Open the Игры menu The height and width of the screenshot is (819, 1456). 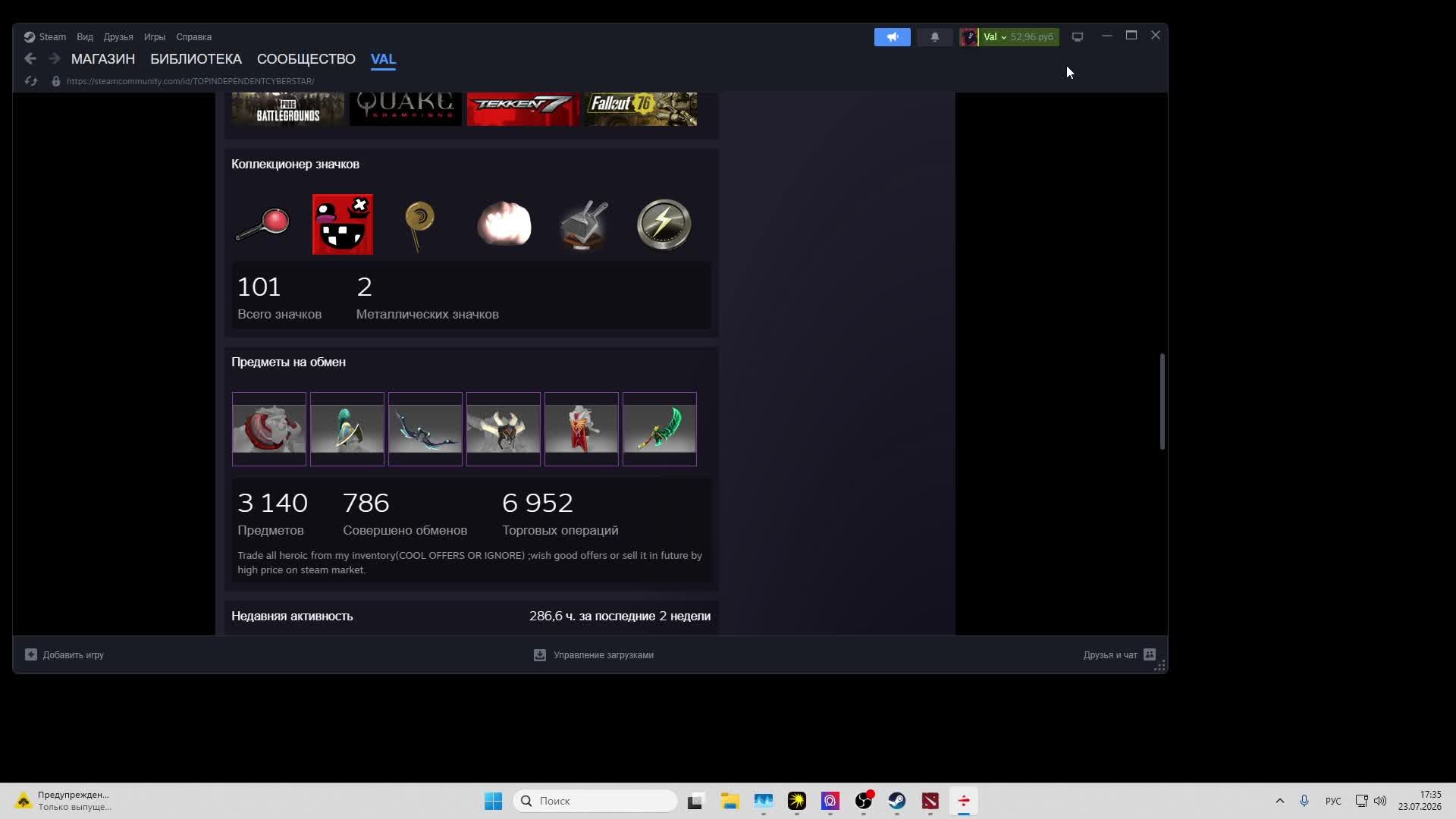[x=155, y=36]
